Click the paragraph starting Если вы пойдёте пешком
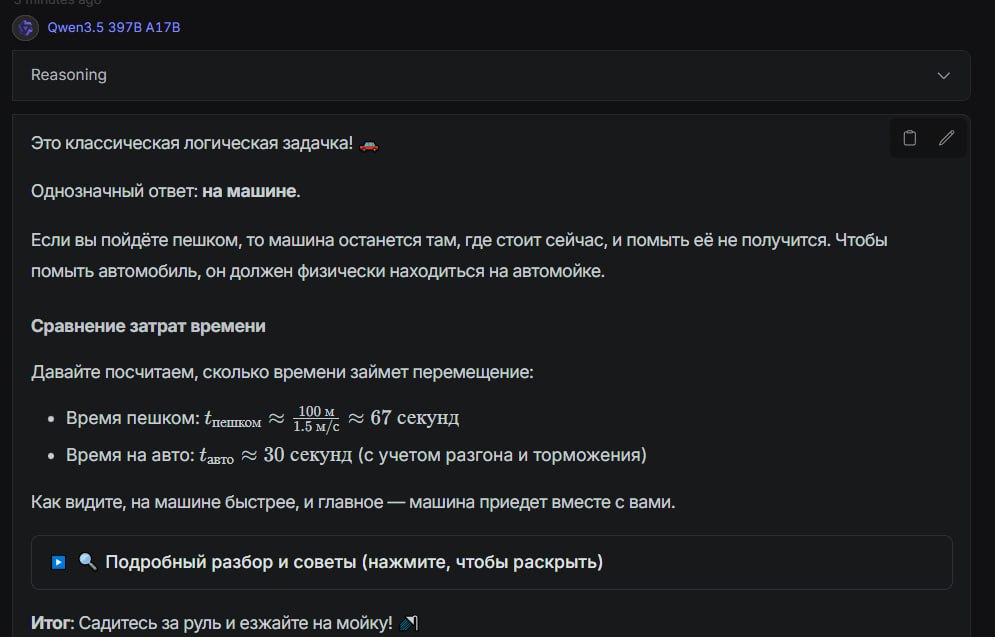 pos(460,256)
